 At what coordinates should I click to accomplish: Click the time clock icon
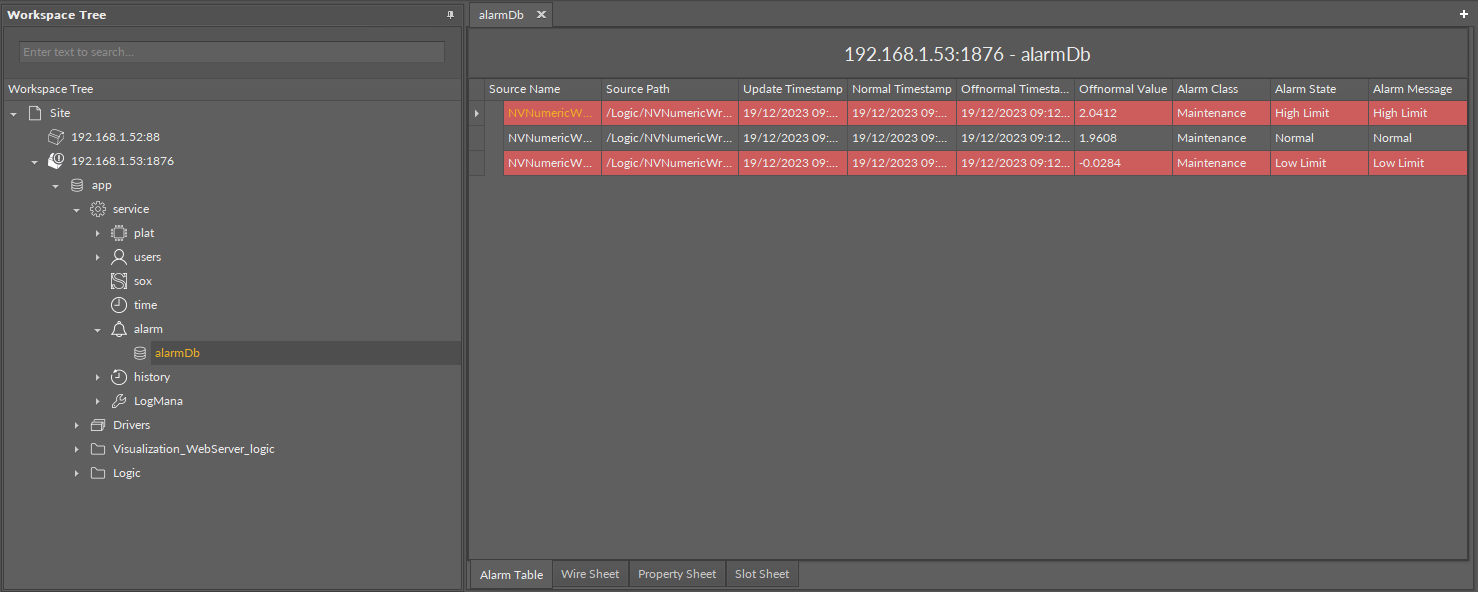coord(118,304)
